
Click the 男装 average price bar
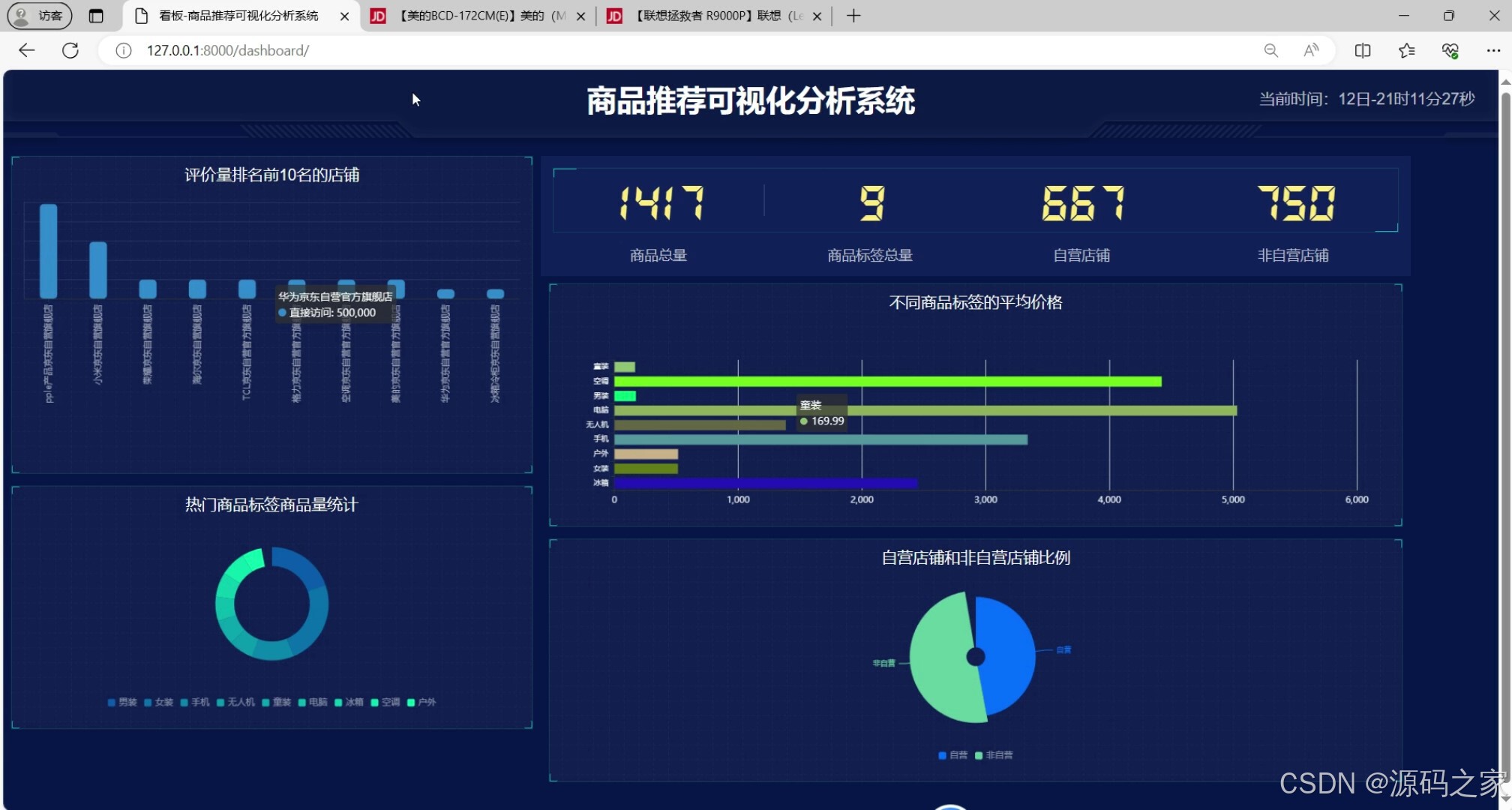click(x=625, y=396)
